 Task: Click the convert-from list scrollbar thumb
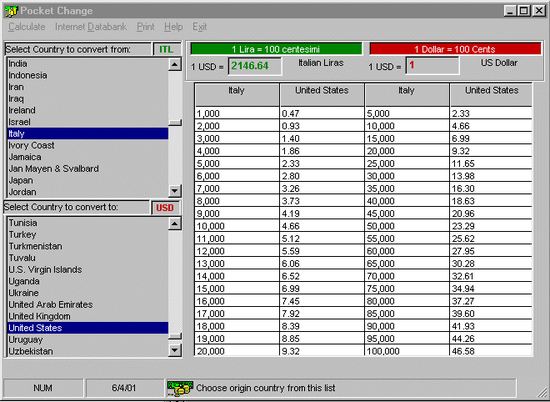[175, 122]
